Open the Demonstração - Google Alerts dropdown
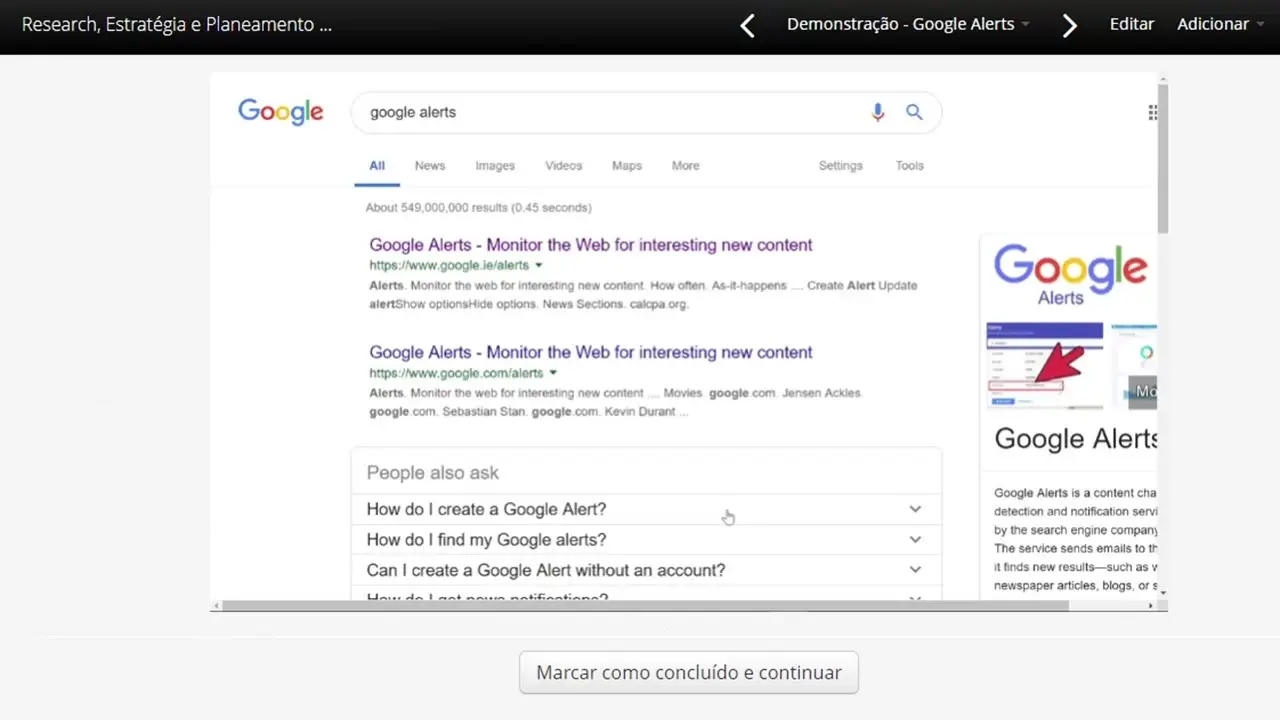 [908, 24]
